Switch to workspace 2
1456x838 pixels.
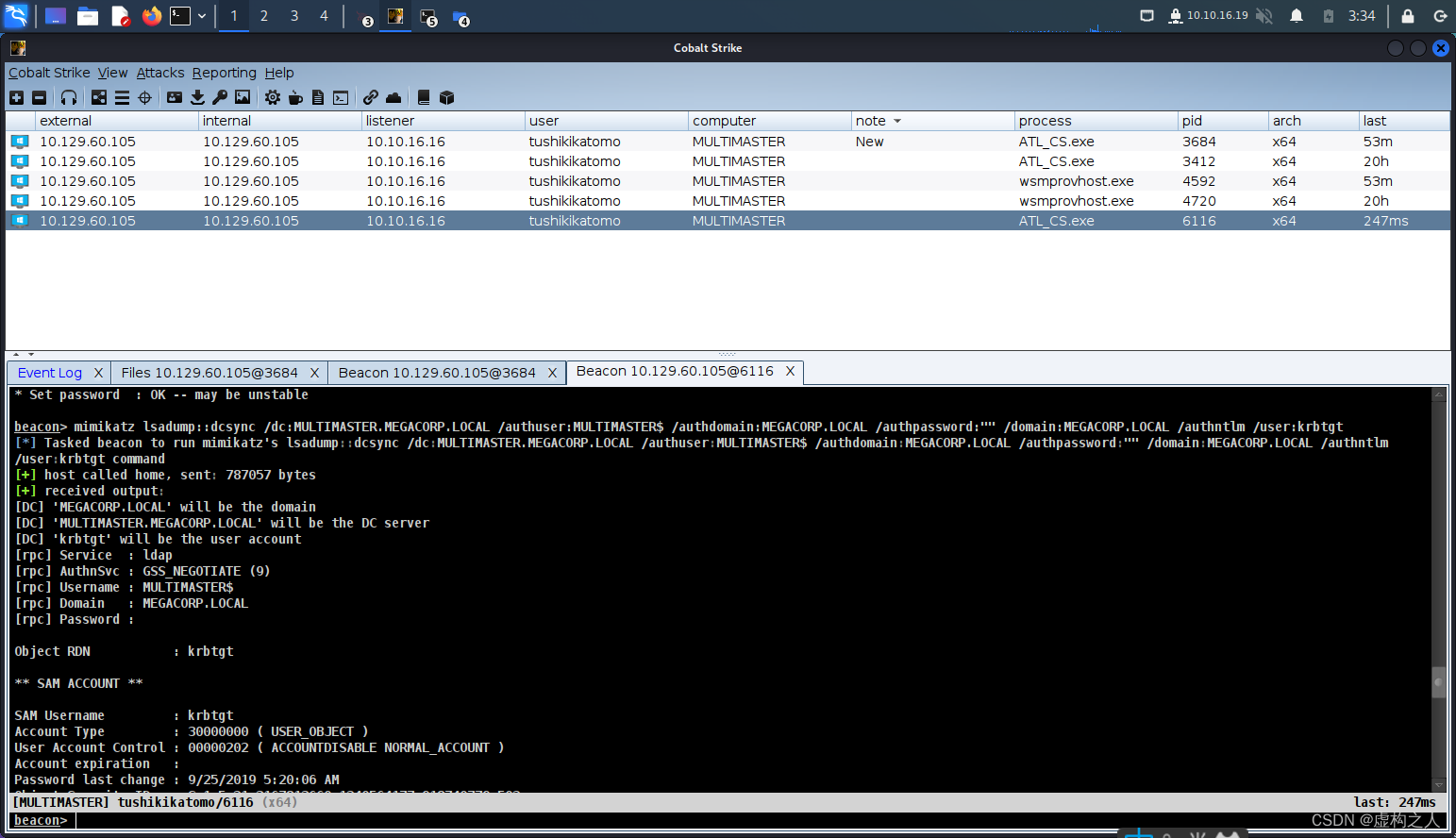[x=264, y=16]
